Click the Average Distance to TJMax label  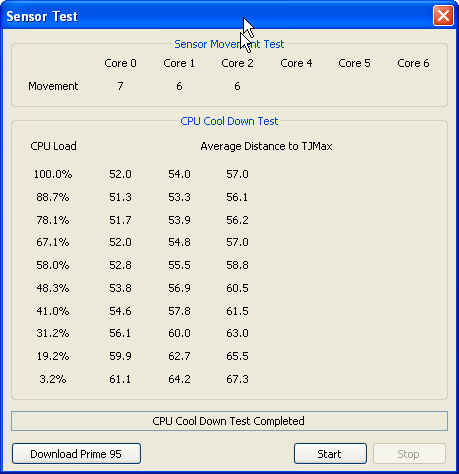pos(266,146)
